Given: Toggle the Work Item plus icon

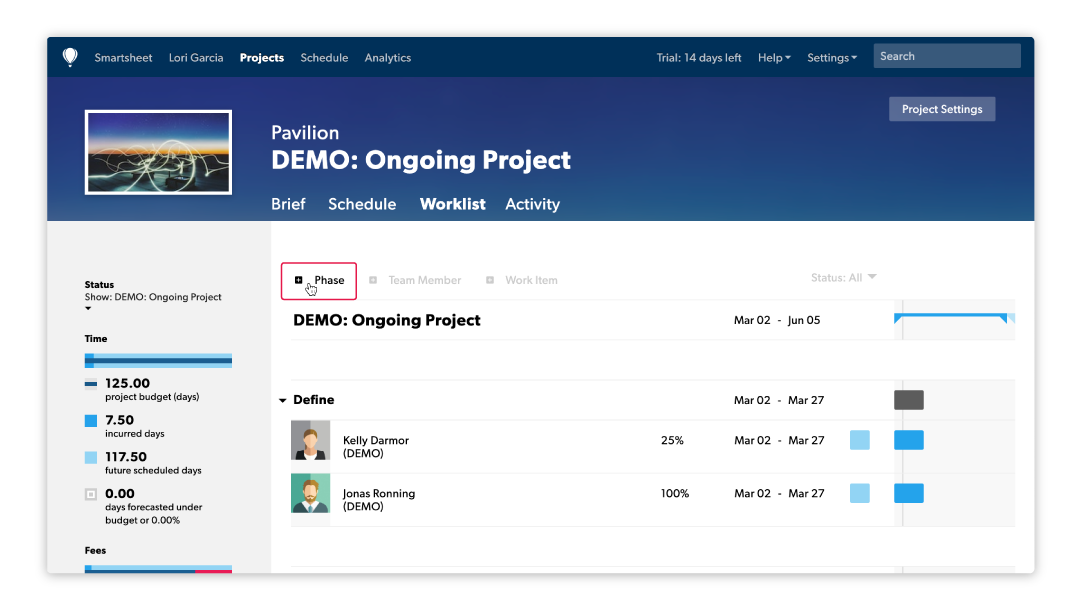Looking at the screenshot, I should click(490, 280).
